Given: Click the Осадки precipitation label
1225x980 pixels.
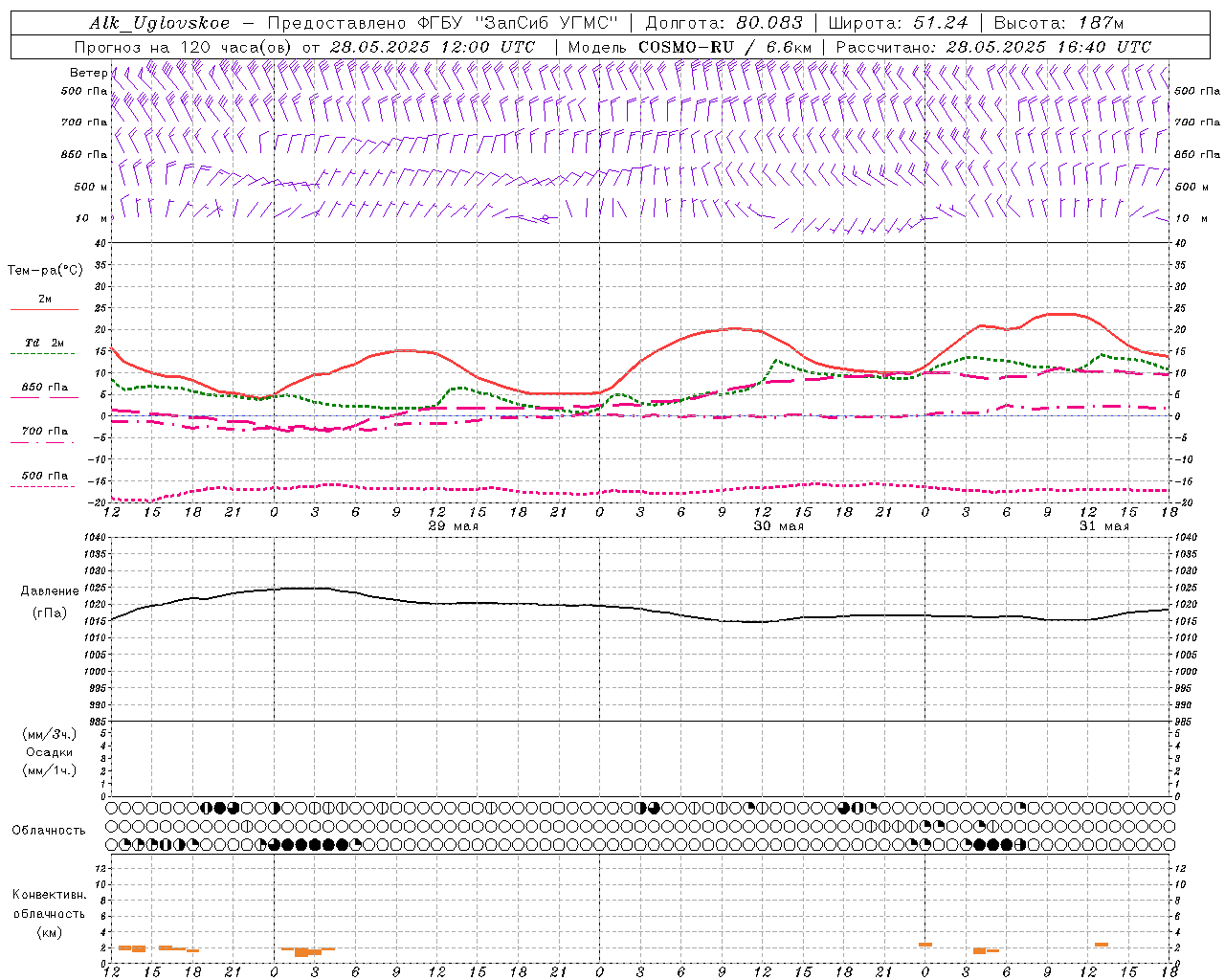Looking at the screenshot, I should (49, 752).
